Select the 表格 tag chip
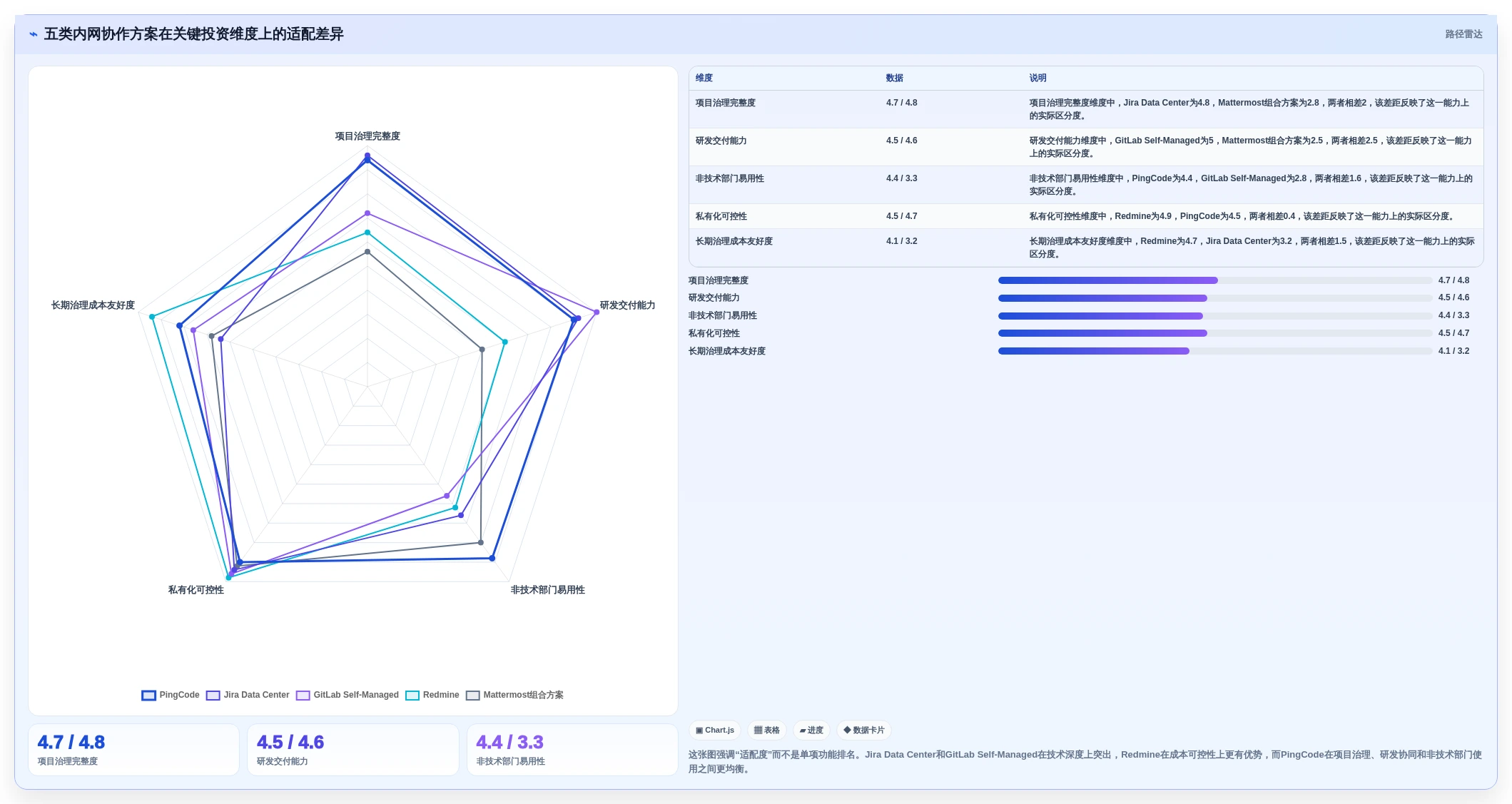Viewport: 1512px width, 804px height. [767, 731]
